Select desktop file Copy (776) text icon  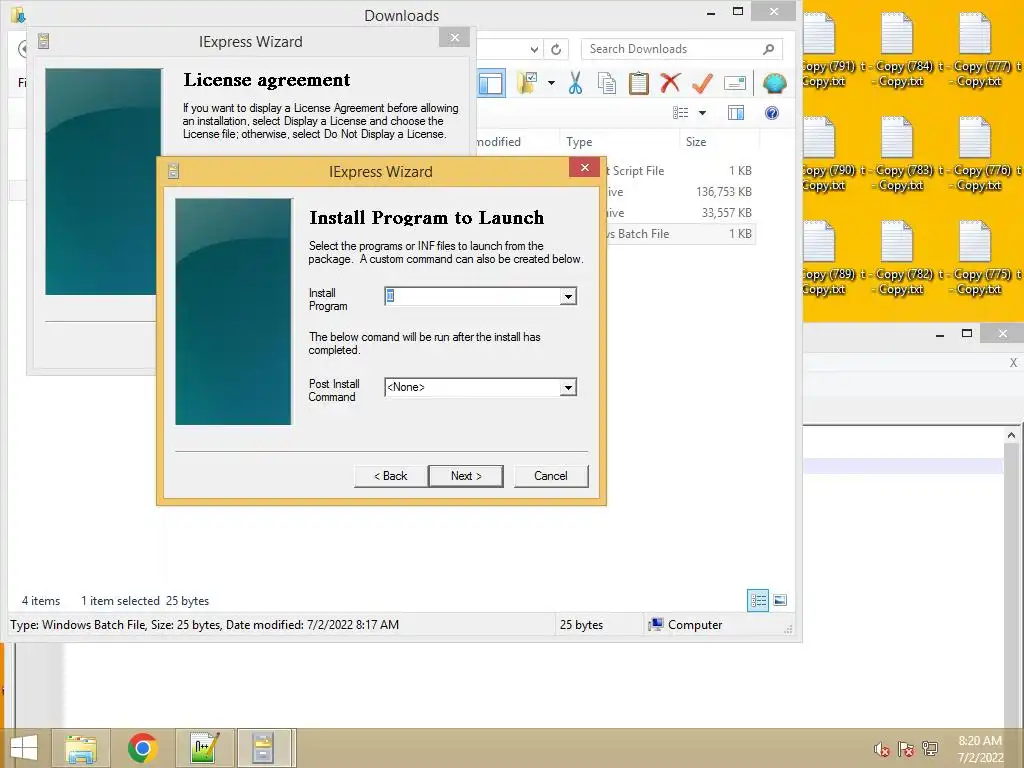click(x=974, y=154)
